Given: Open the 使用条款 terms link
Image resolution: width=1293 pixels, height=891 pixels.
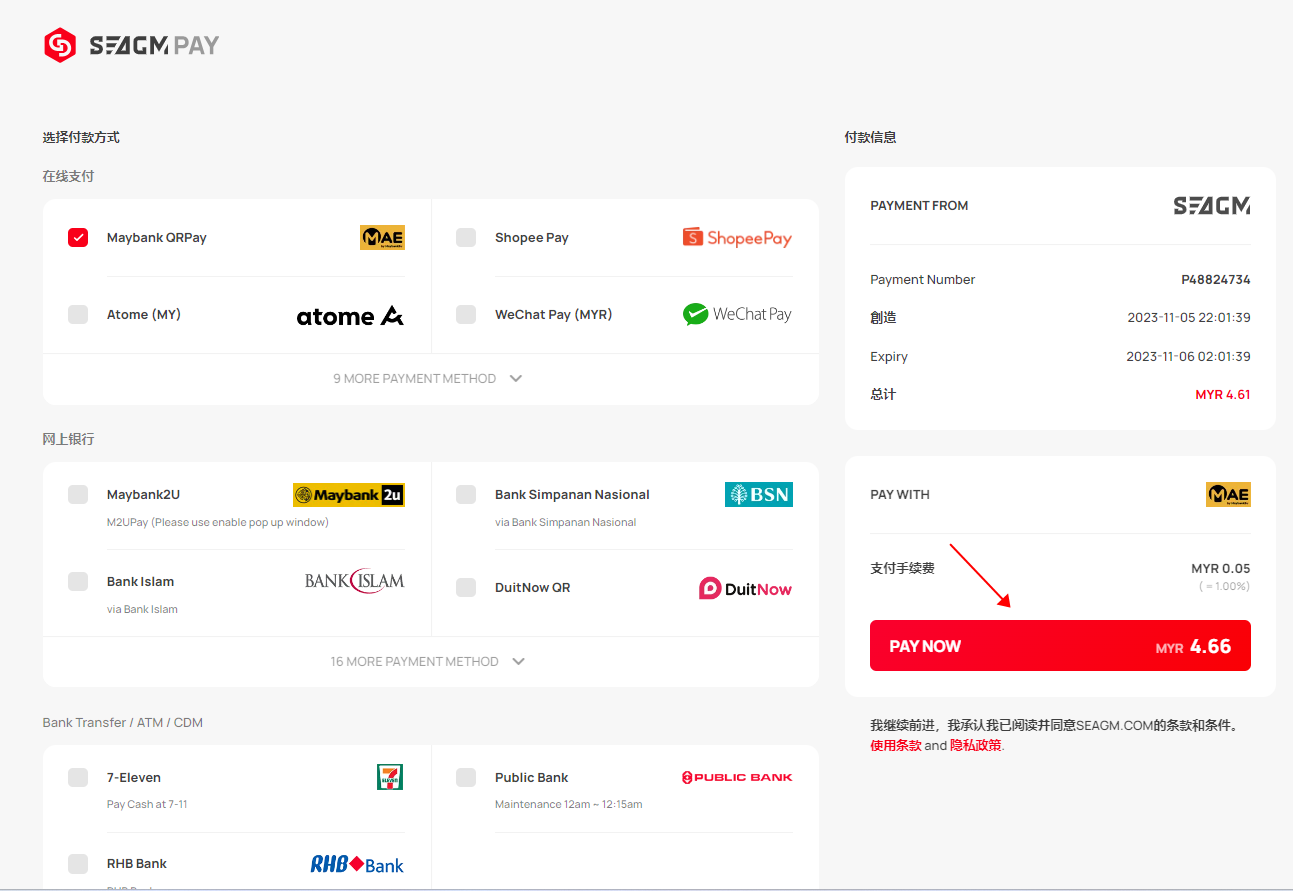Looking at the screenshot, I should [896, 745].
